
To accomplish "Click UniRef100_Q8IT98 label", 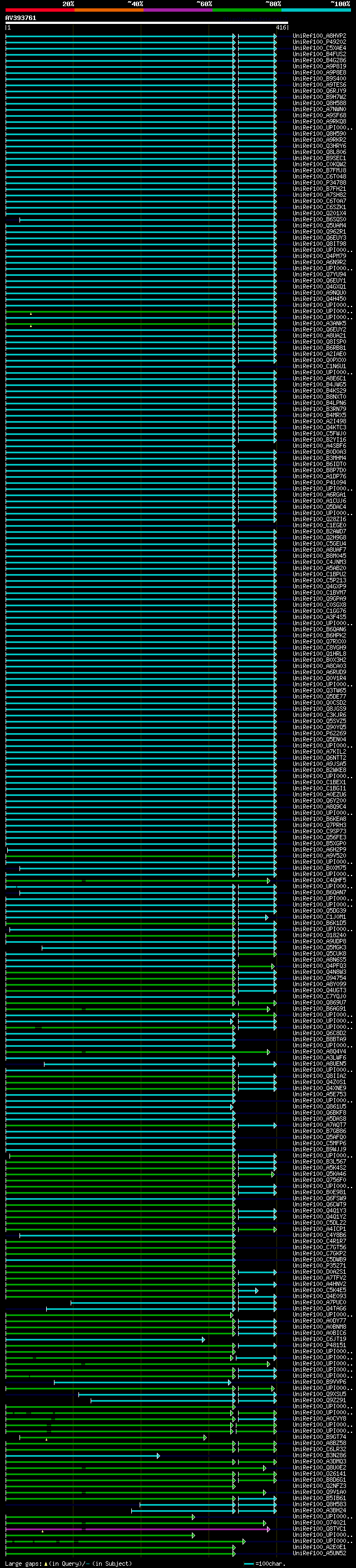I will click(319, 244).
